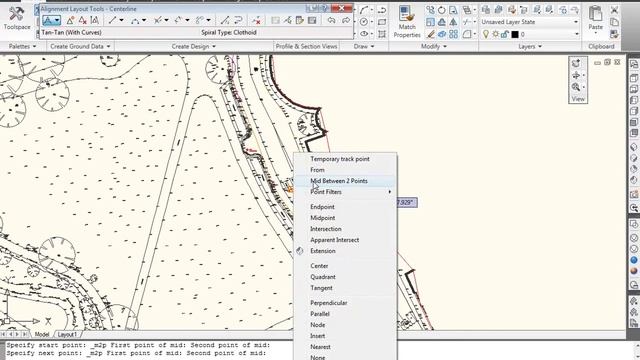Select Perpendicular object snap
The height and width of the screenshot is (360, 640).
point(345,303)
